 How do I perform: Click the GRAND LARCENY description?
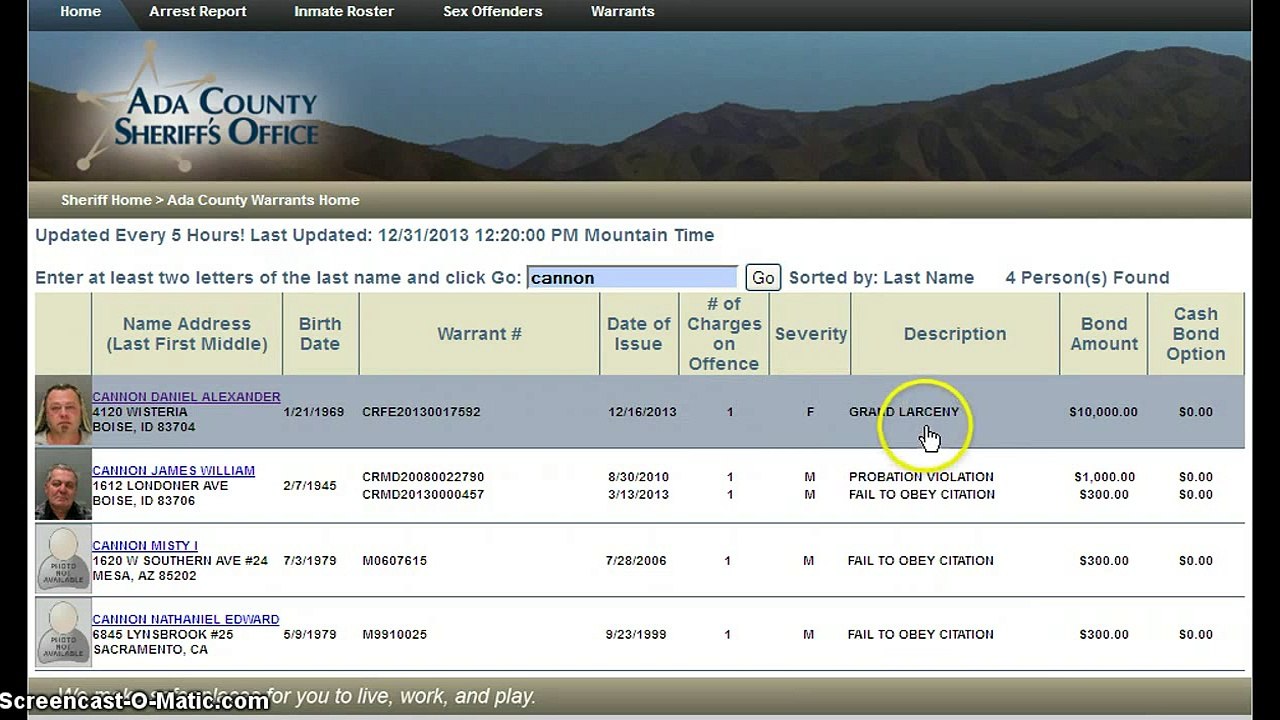click(904, 412)
